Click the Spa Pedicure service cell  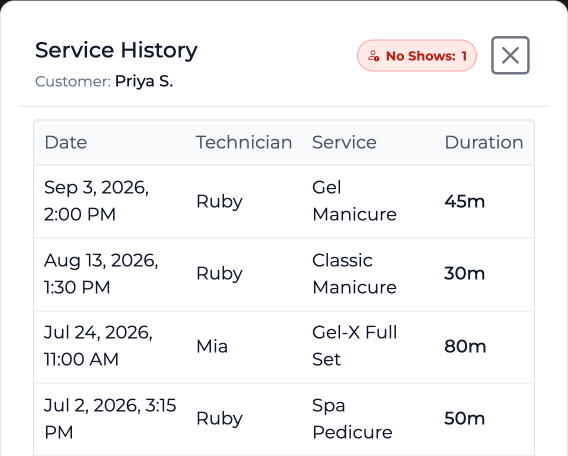pos(352,418)
